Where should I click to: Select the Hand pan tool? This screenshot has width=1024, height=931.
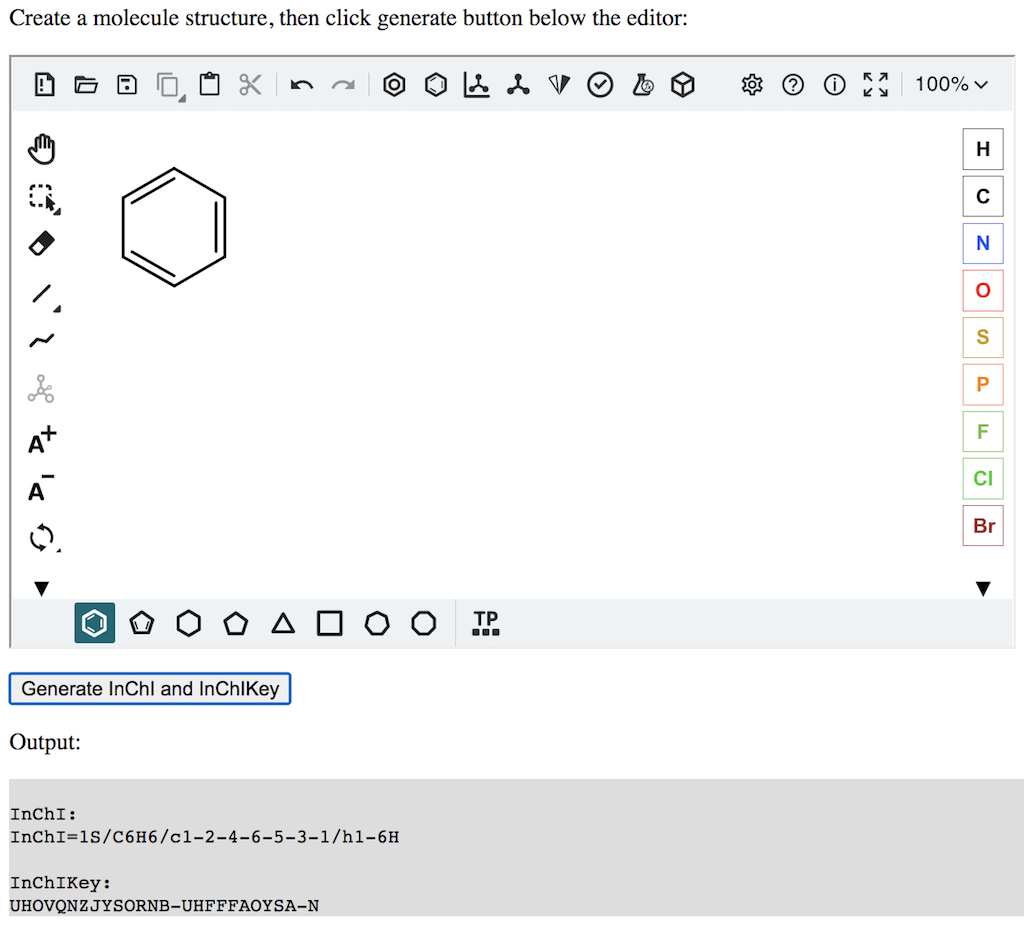click(41, 148)
